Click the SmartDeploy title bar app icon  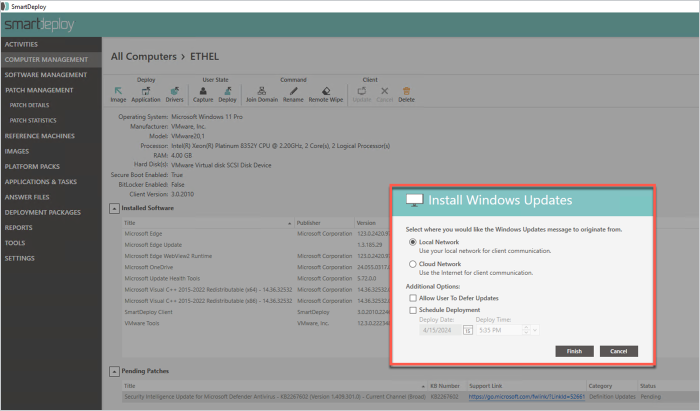(x=5, y=6)
